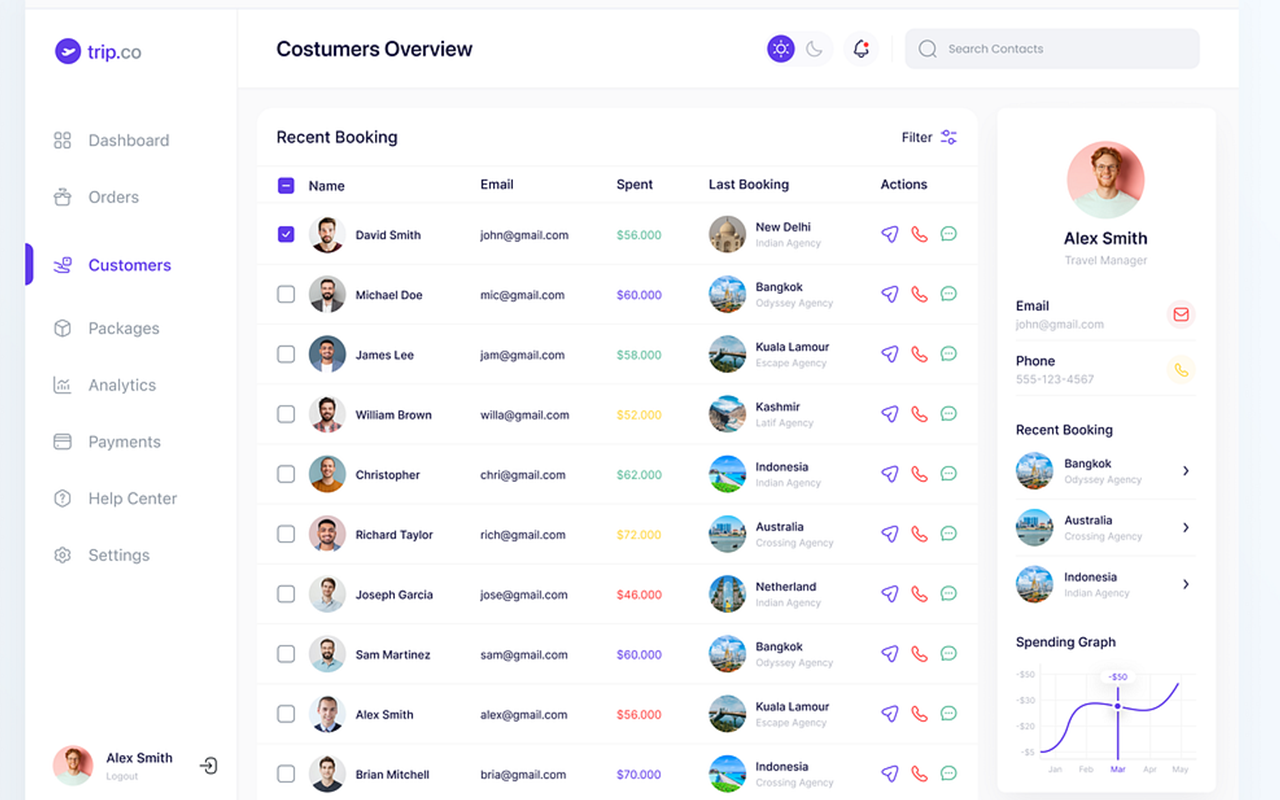Click the notification bell icon
The height and width of the screenshot is (800, 1280).
point(861,48)
